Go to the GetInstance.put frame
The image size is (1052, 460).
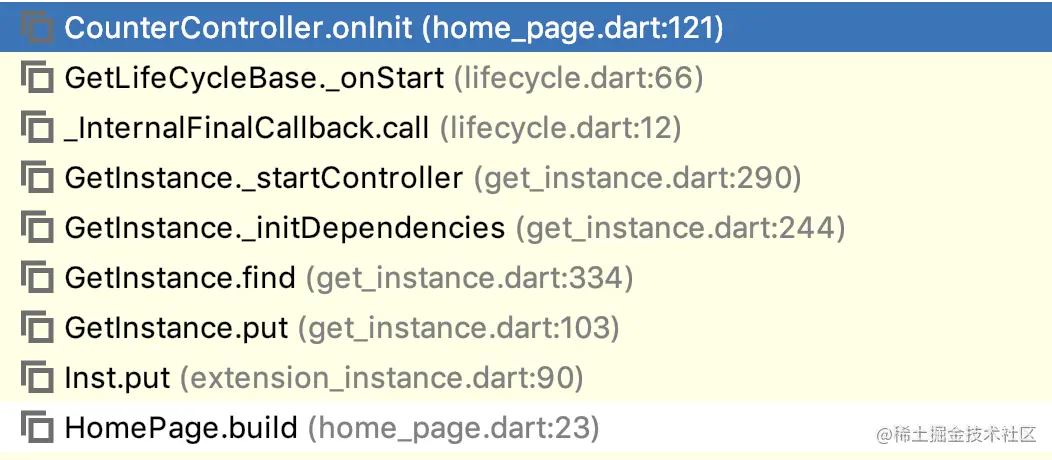coord(176,328)
